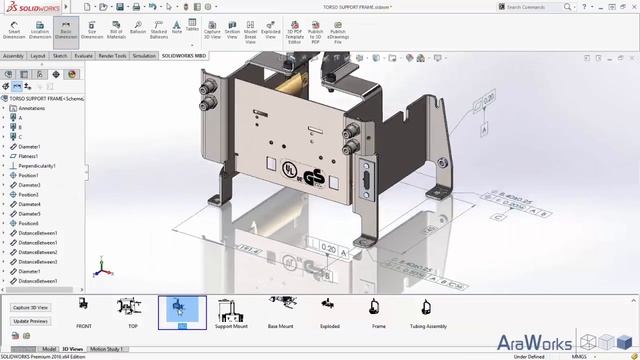Open the FeatureManager design tree tab
Image resolution: width=640 pixels, height=360 pixels.
click(x=8, y=74)
